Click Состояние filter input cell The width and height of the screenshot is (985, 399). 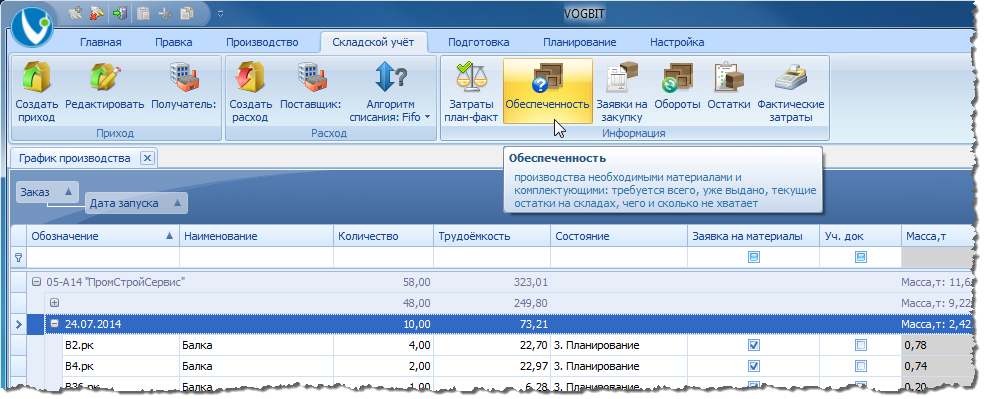point(619,257)
